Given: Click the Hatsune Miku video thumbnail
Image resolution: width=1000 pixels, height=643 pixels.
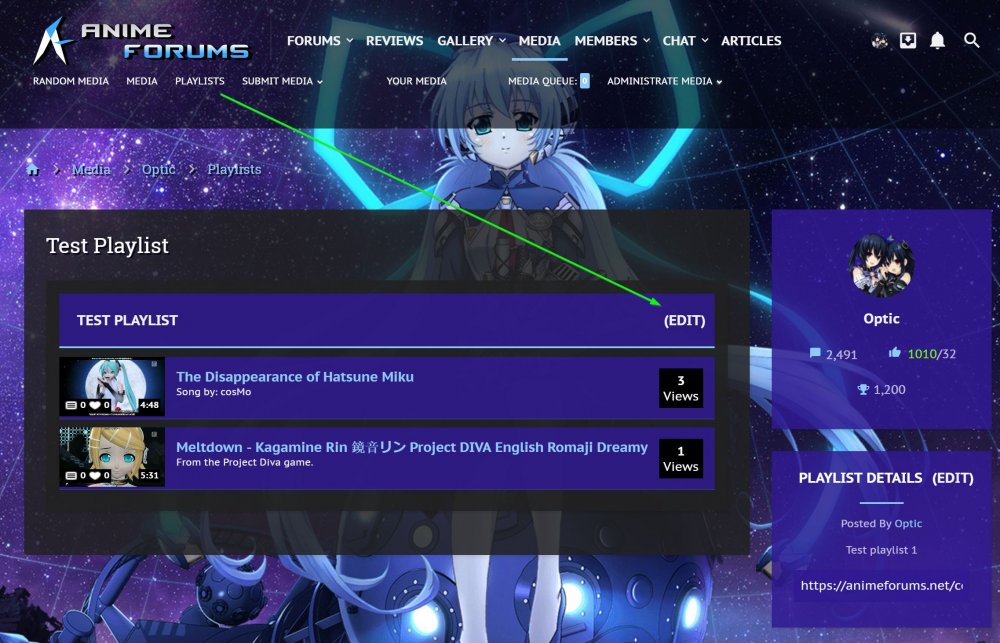Looking at the screenshot, I should pos(112,387).
